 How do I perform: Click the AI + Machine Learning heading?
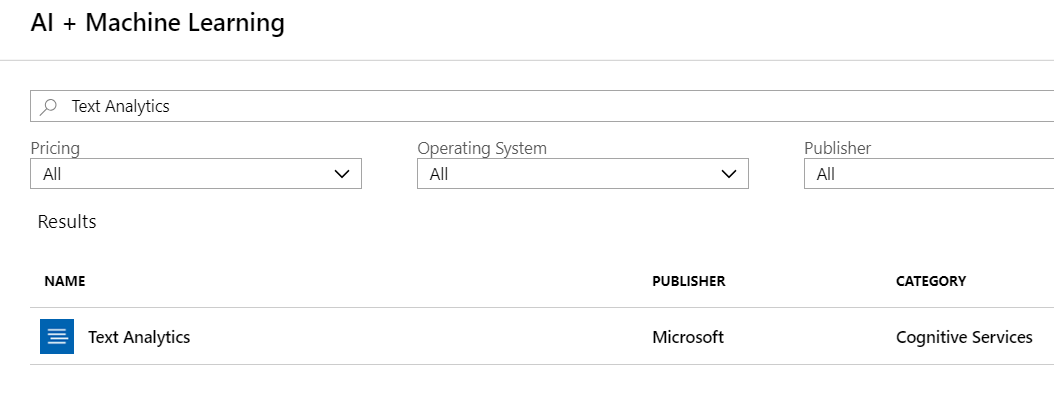[x=158, y=23]
